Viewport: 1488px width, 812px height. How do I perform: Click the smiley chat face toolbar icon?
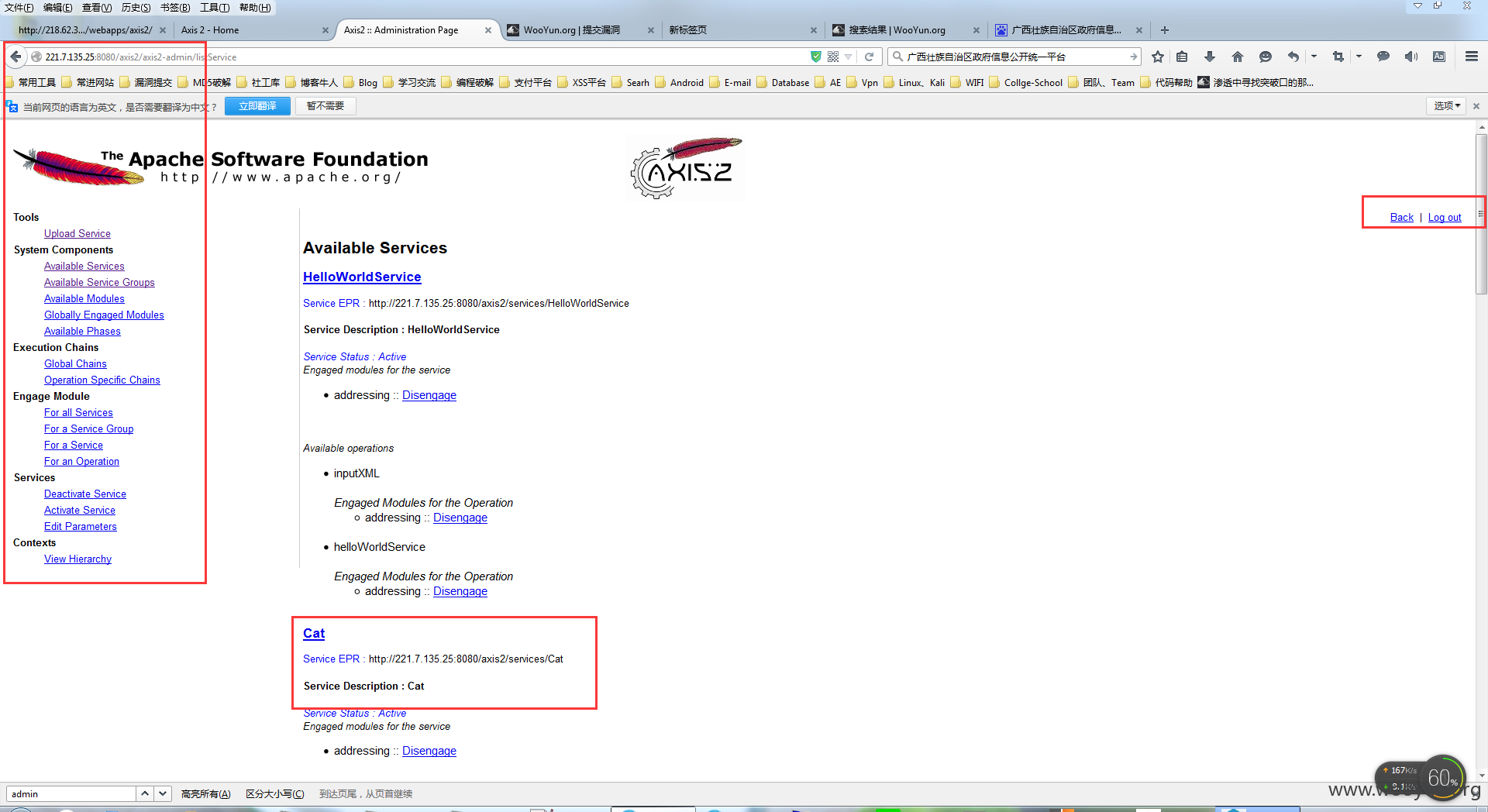pyautogui.click(x=1266, y=57)
